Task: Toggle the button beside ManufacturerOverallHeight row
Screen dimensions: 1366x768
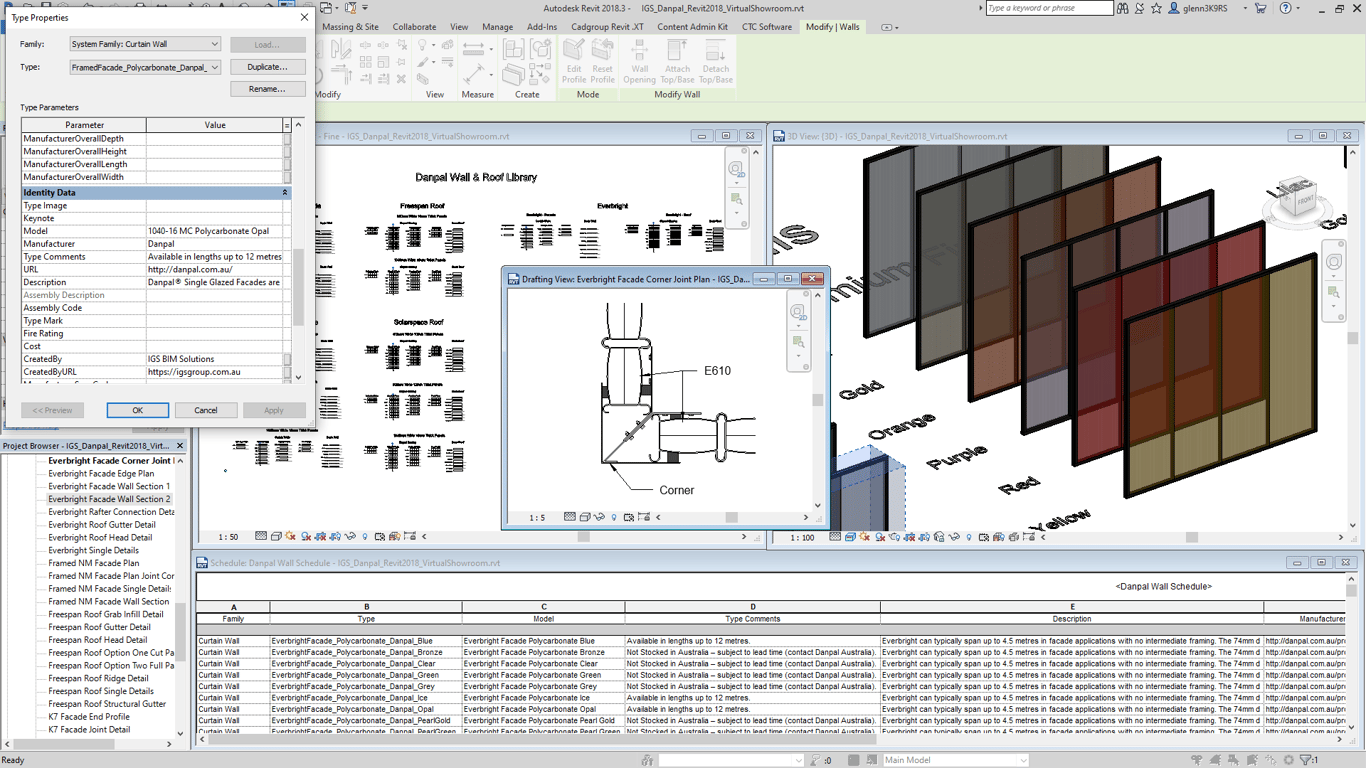Action: [x=287, y=152]
